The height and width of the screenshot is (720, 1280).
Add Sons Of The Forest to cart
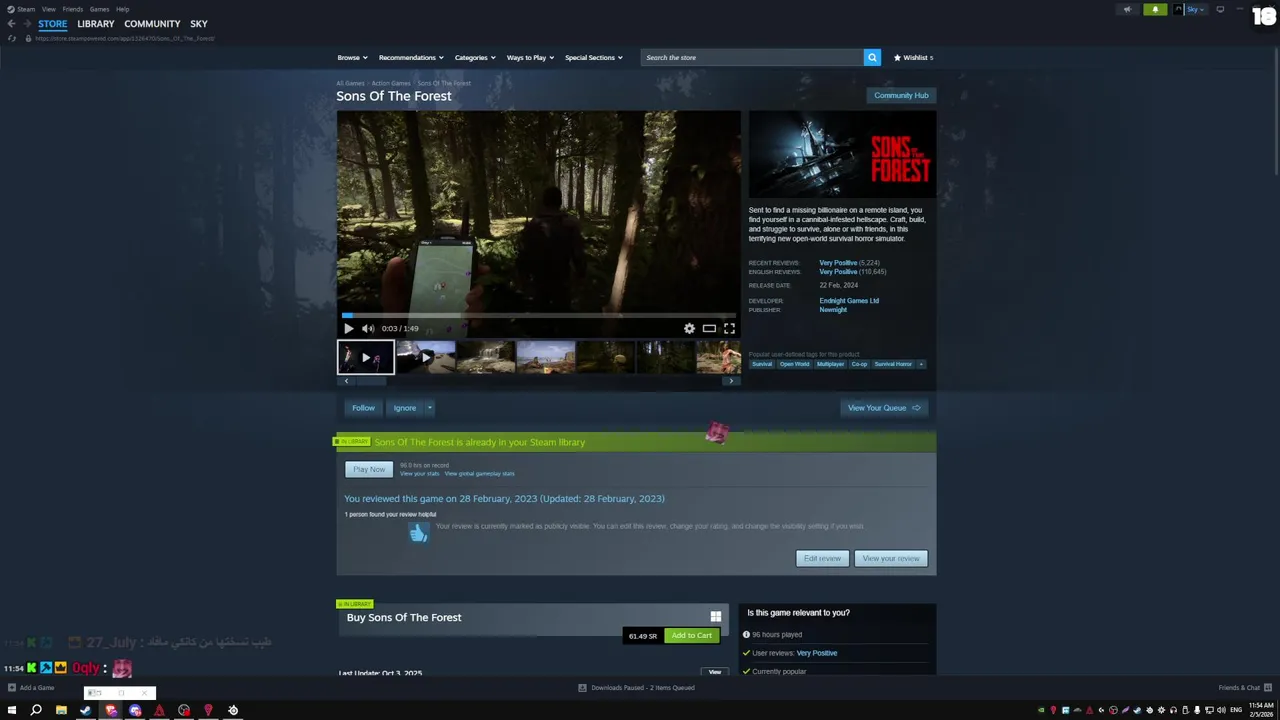click(x=691, y=636)
